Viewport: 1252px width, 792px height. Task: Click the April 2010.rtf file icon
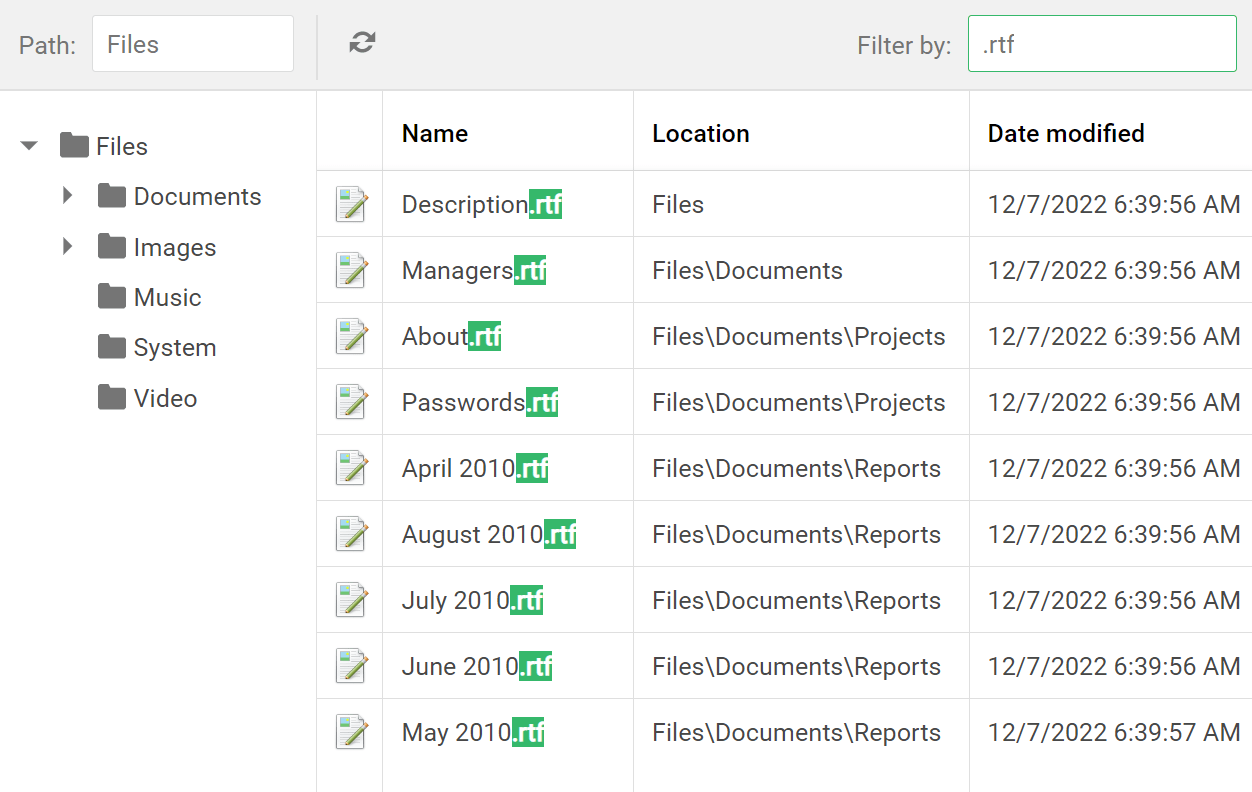click(x=351, y=468)
